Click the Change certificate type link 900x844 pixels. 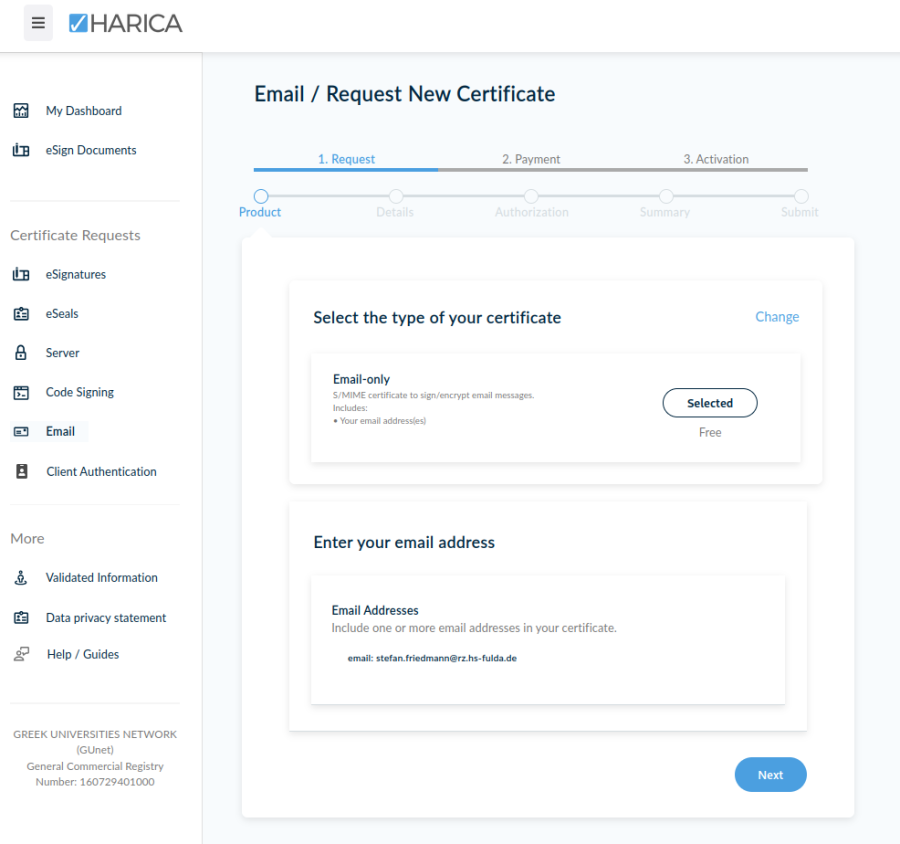(x=777, y=316)
